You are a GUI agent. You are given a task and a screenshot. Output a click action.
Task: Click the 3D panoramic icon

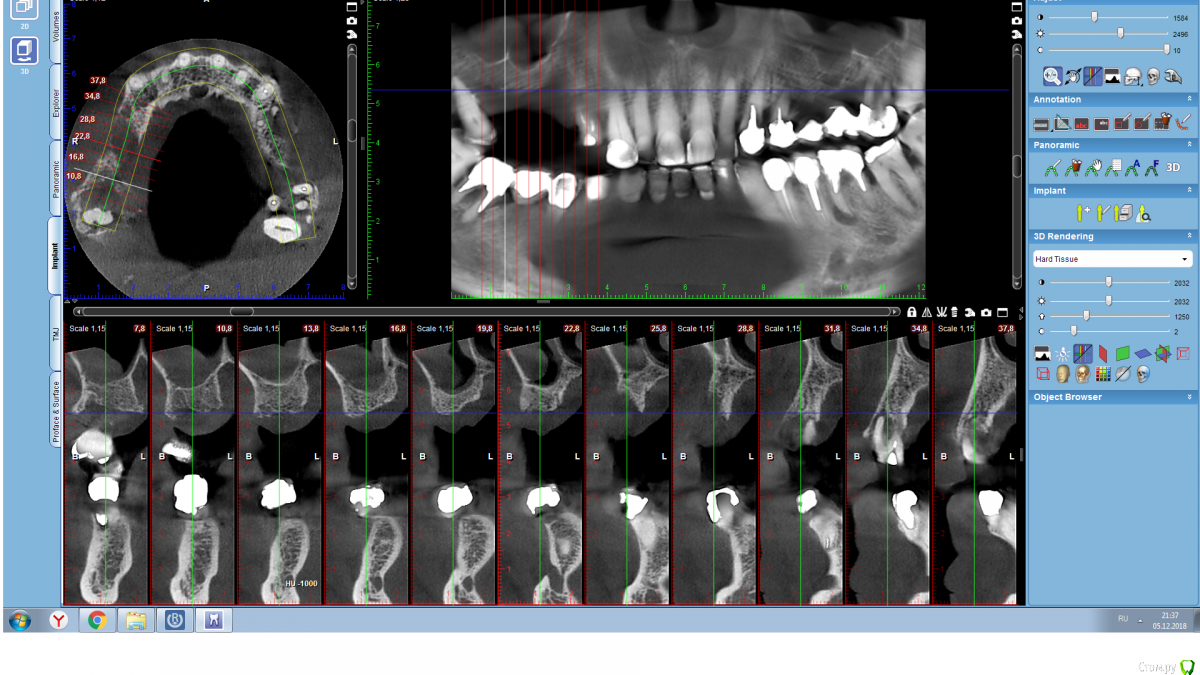coord(1174,168)
